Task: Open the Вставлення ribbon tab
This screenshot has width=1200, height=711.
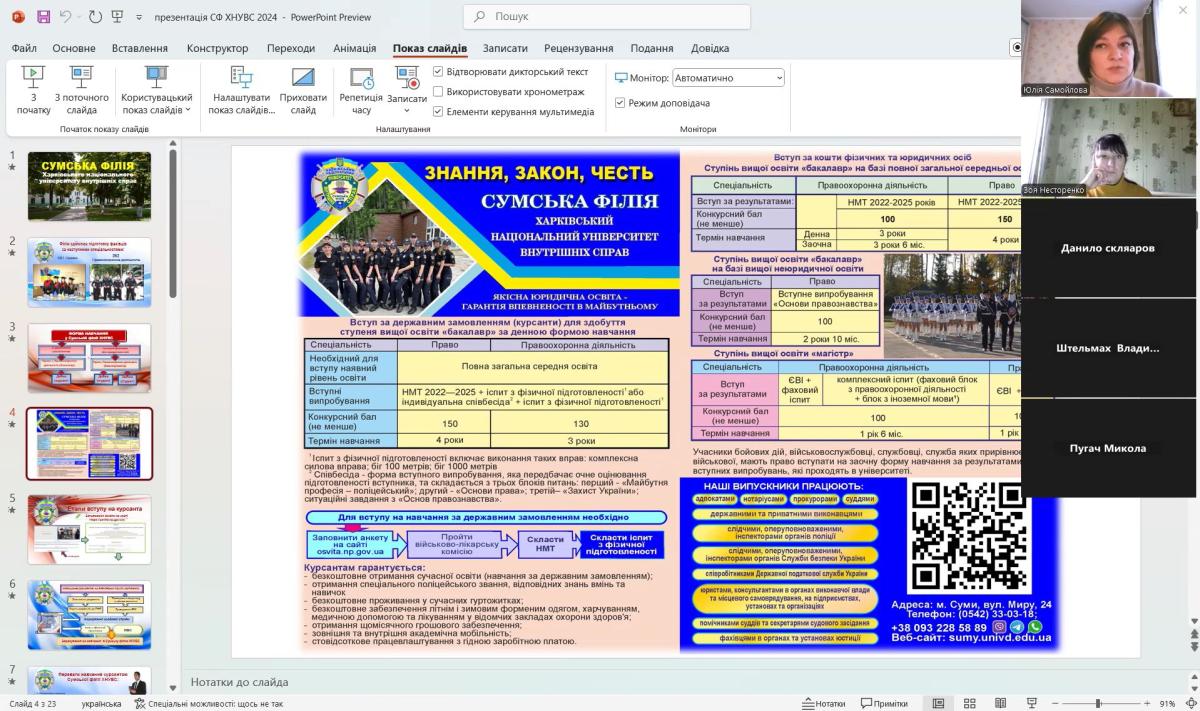Action: click(140, 48)
